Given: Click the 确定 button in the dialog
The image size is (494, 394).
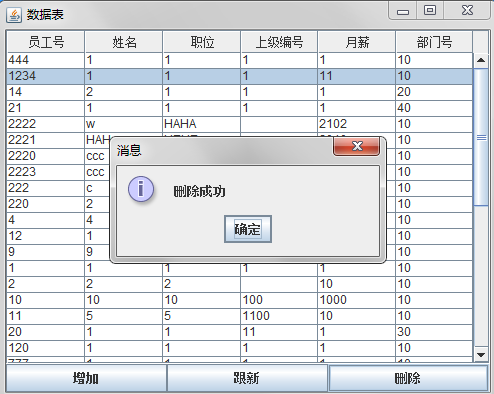Looking at the screenshot, I should (x=248, y=229).
